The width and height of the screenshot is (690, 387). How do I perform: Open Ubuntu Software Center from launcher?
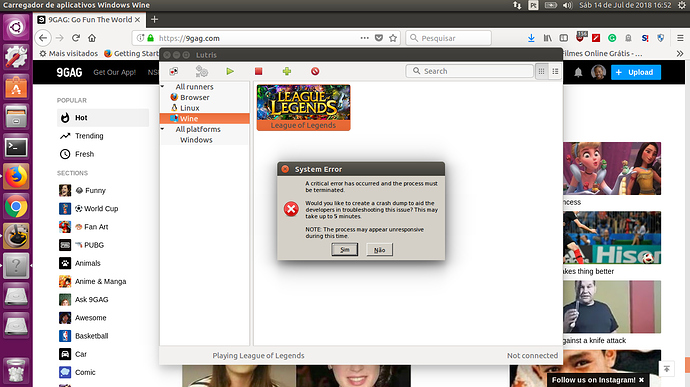point(16,87)
